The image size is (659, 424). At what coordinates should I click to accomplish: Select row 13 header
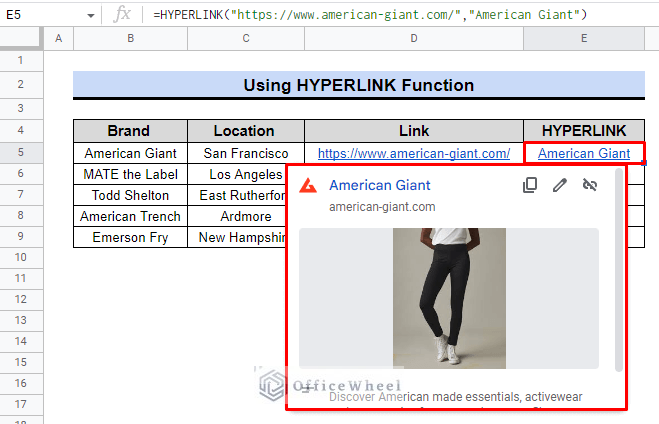(x=21, y=321)
